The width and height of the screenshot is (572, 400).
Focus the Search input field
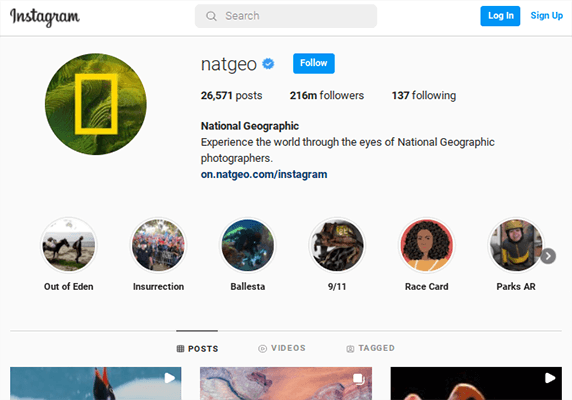pos(286,16)
